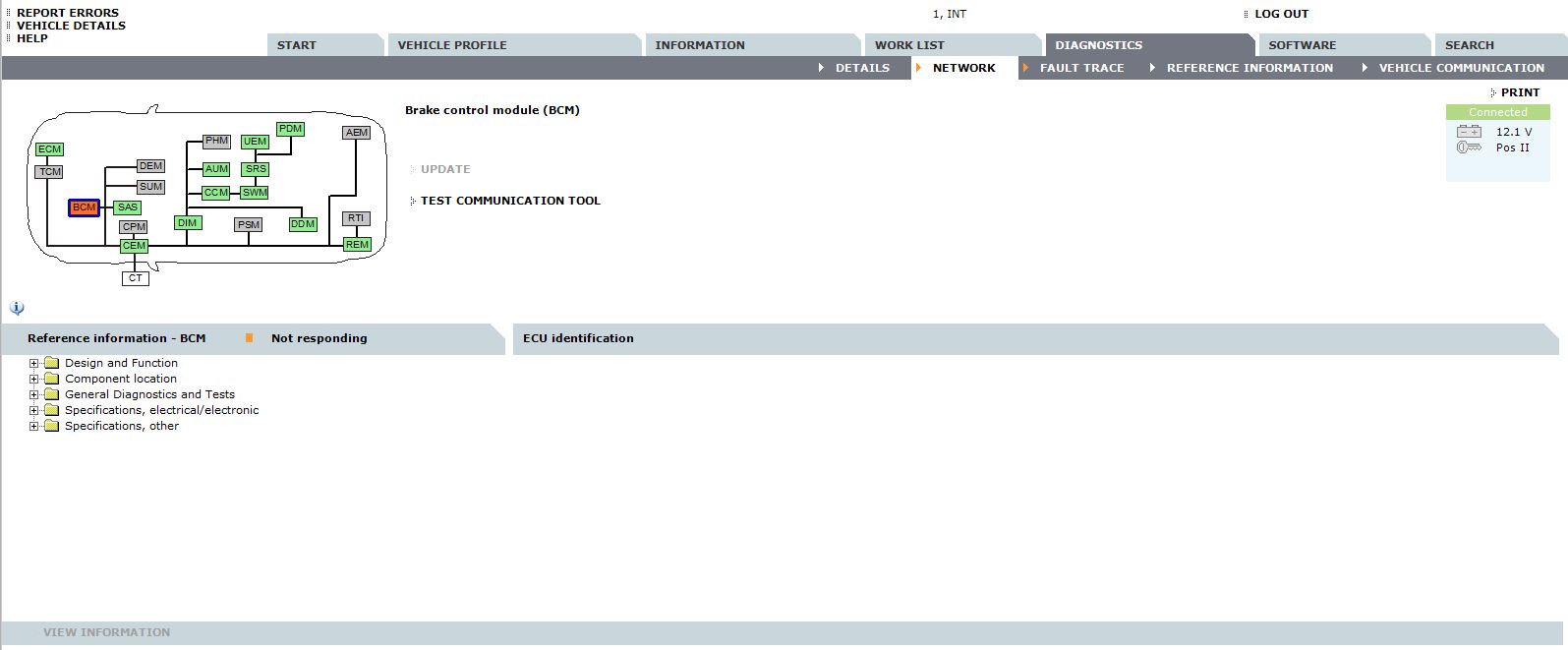Expand the Design and Function folder
The width and height of the screenshot is (1568, 650).
pyautogui.click(x=34, y=363)
